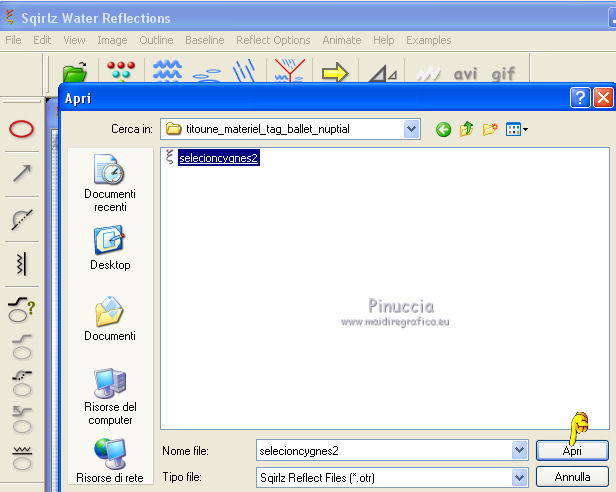
Task: Expand the Cerca in folder dropdown
Action: point(411,129)
